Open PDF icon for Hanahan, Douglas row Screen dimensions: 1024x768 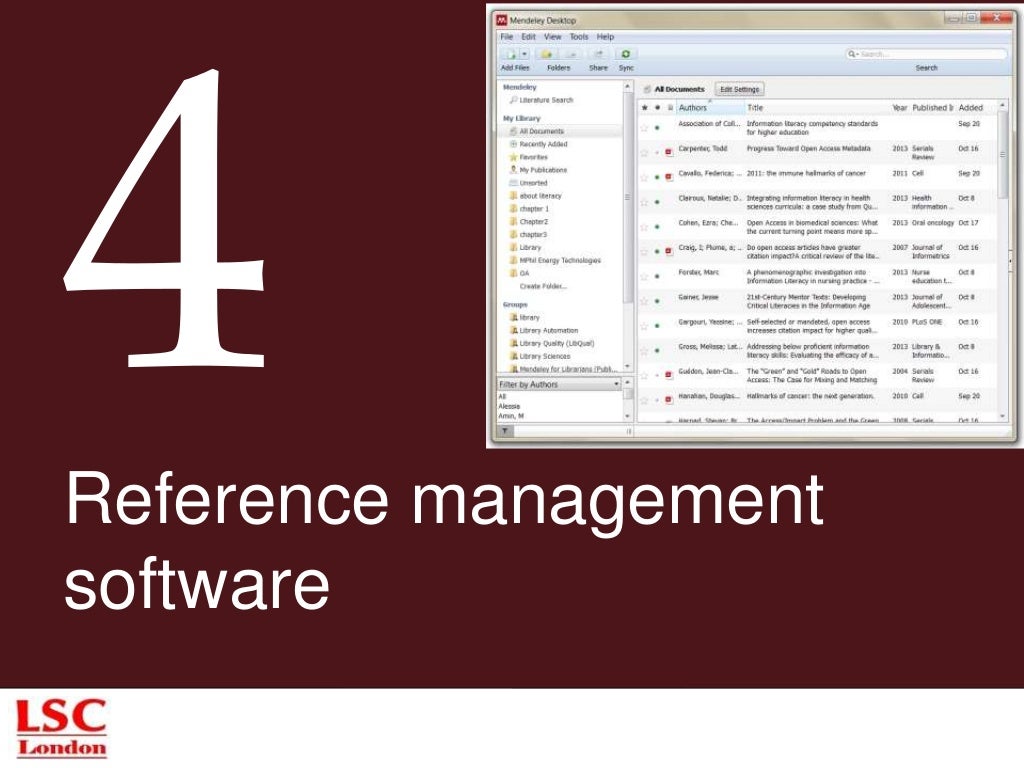(x=669, y=400)
